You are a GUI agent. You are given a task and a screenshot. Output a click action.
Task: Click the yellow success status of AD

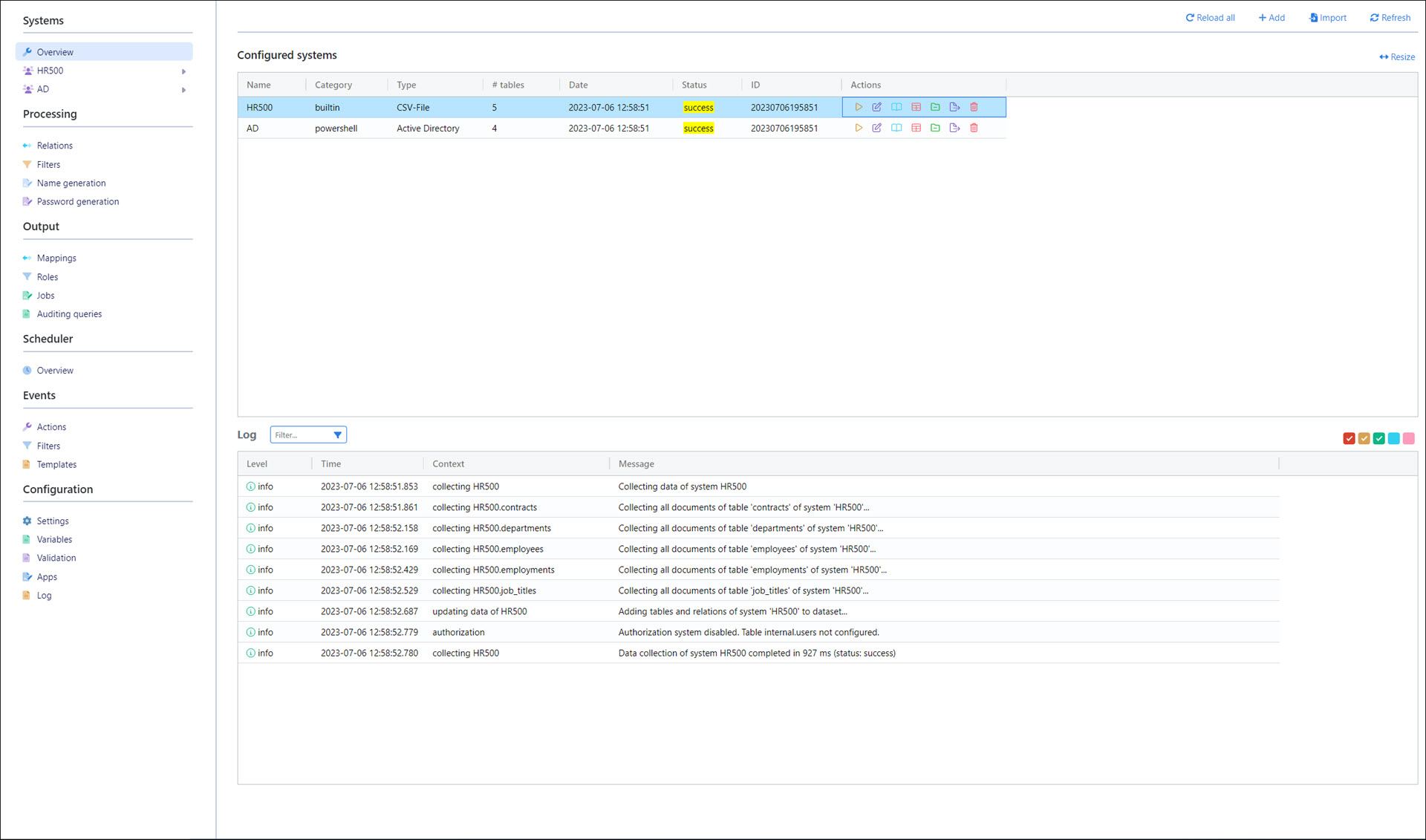coord(698,128)
